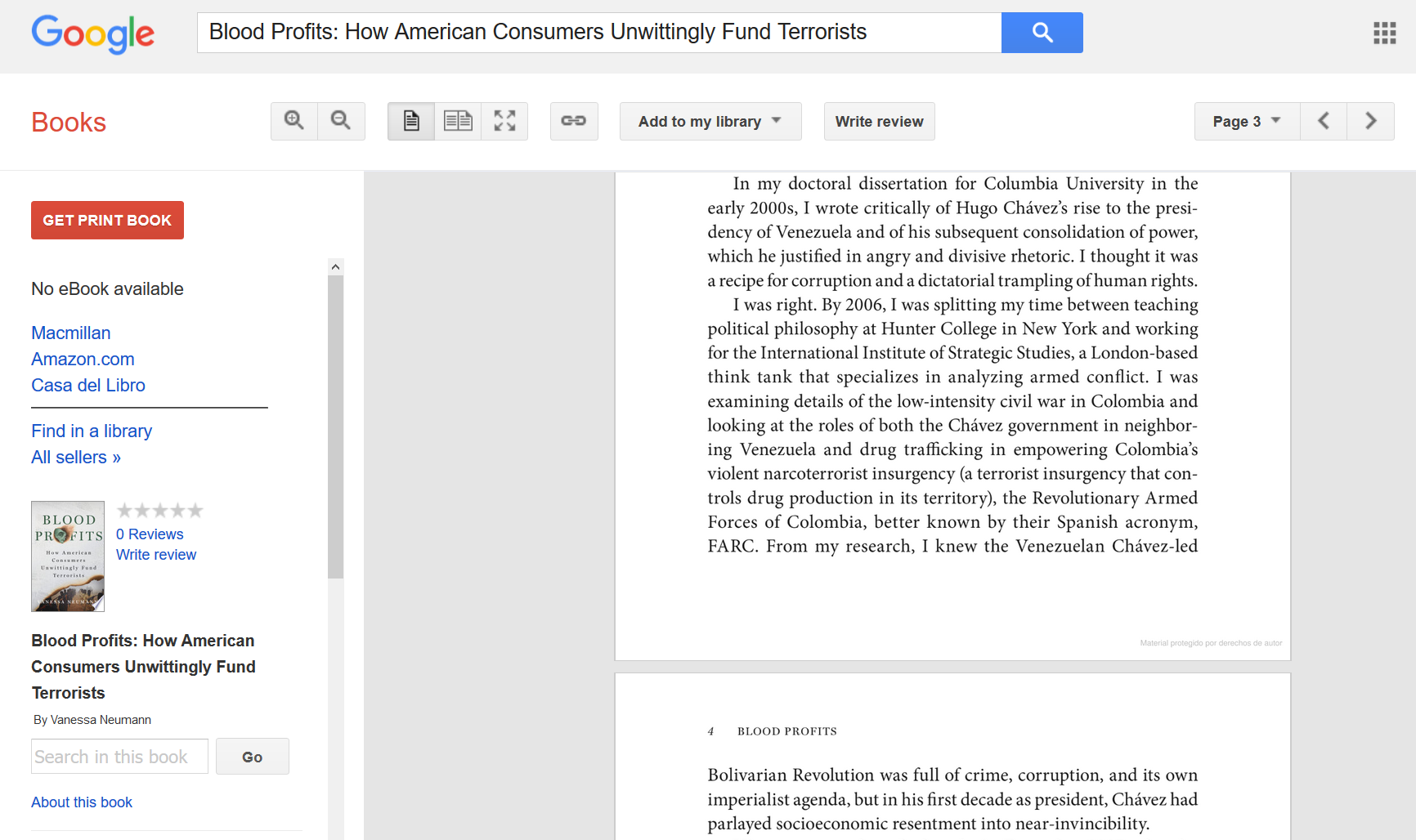
Task: Click the Write review button
Action: click(879, 121)
